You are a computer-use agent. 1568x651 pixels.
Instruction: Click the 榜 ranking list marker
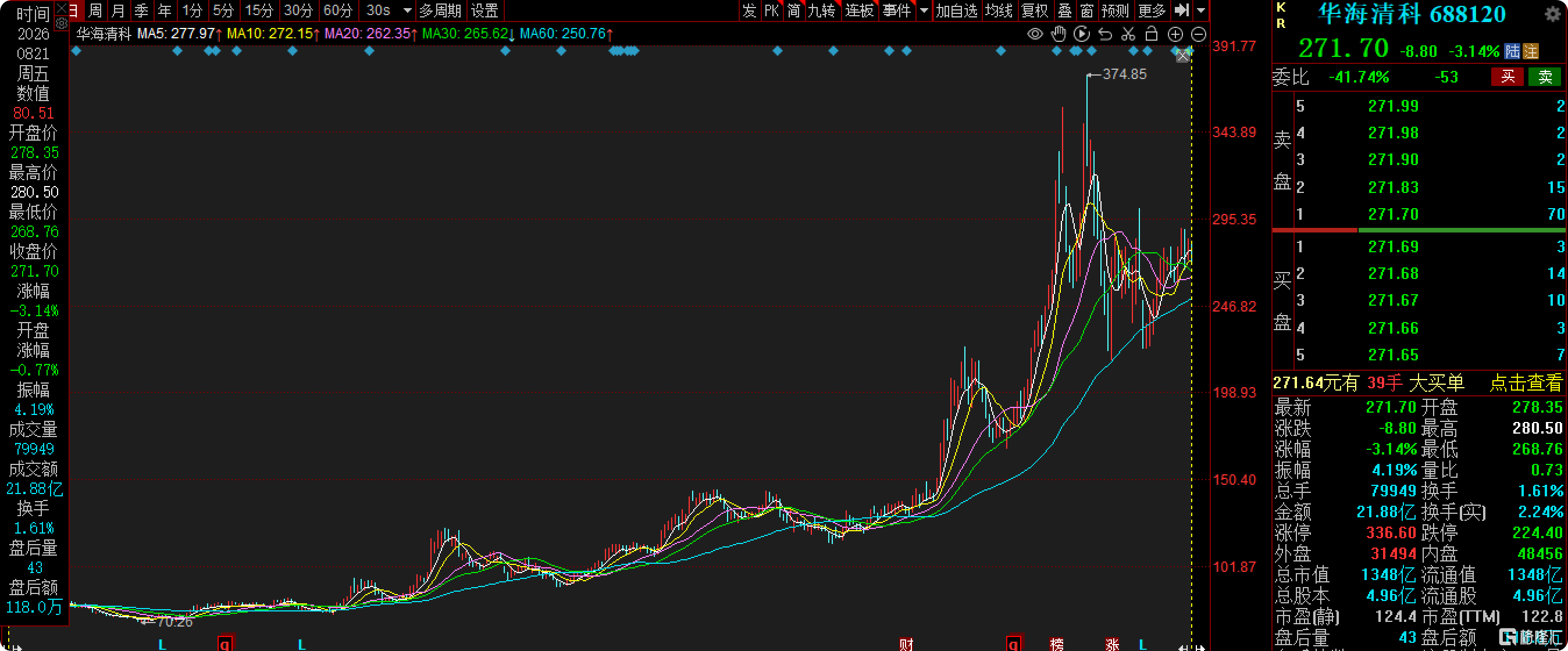[1057, 644]
